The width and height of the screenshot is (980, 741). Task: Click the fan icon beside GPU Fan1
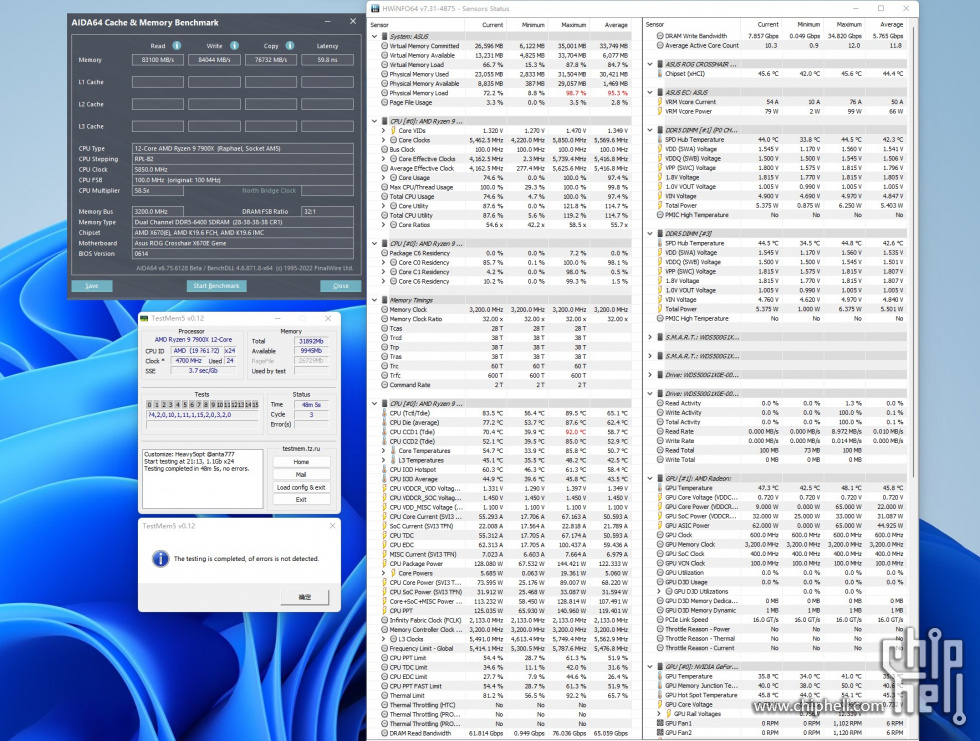pyautogui.click(x=660, y=723)
